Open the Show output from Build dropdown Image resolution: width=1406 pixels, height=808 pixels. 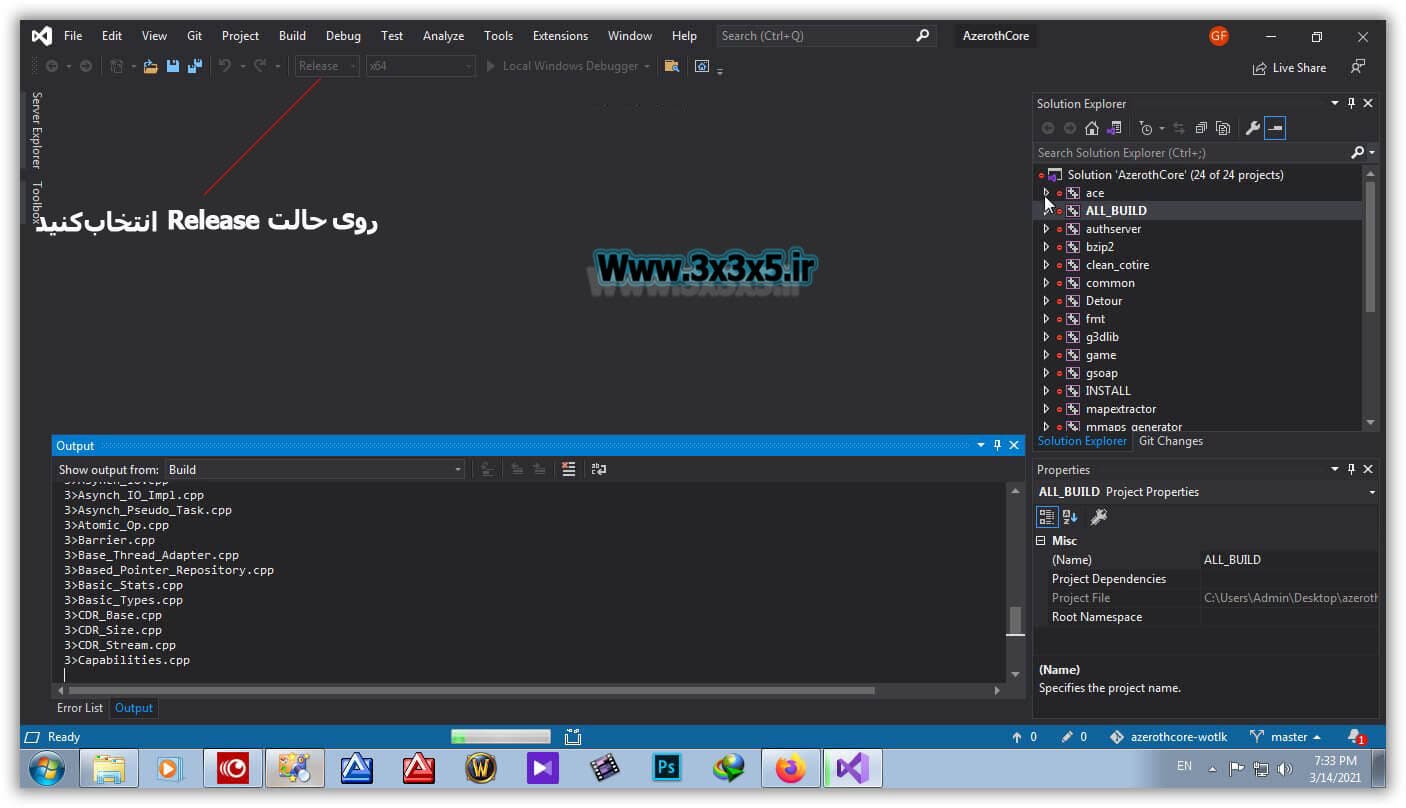click(315, 469)
